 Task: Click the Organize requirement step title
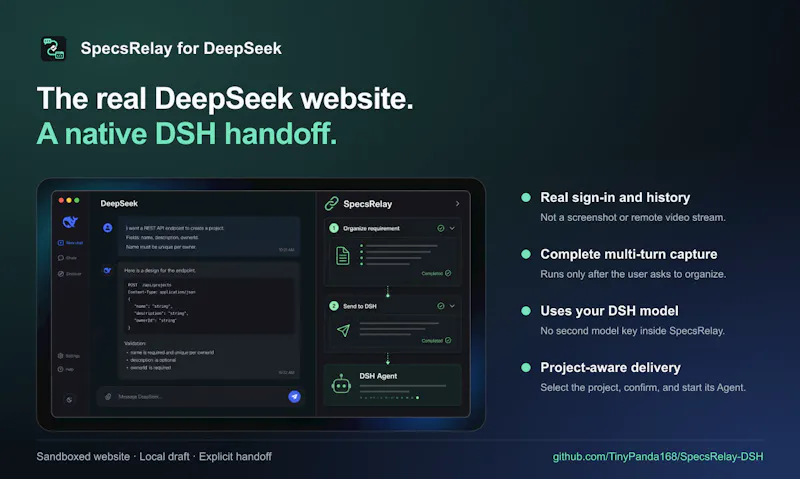pyautogui.click(x=371, y=229)
